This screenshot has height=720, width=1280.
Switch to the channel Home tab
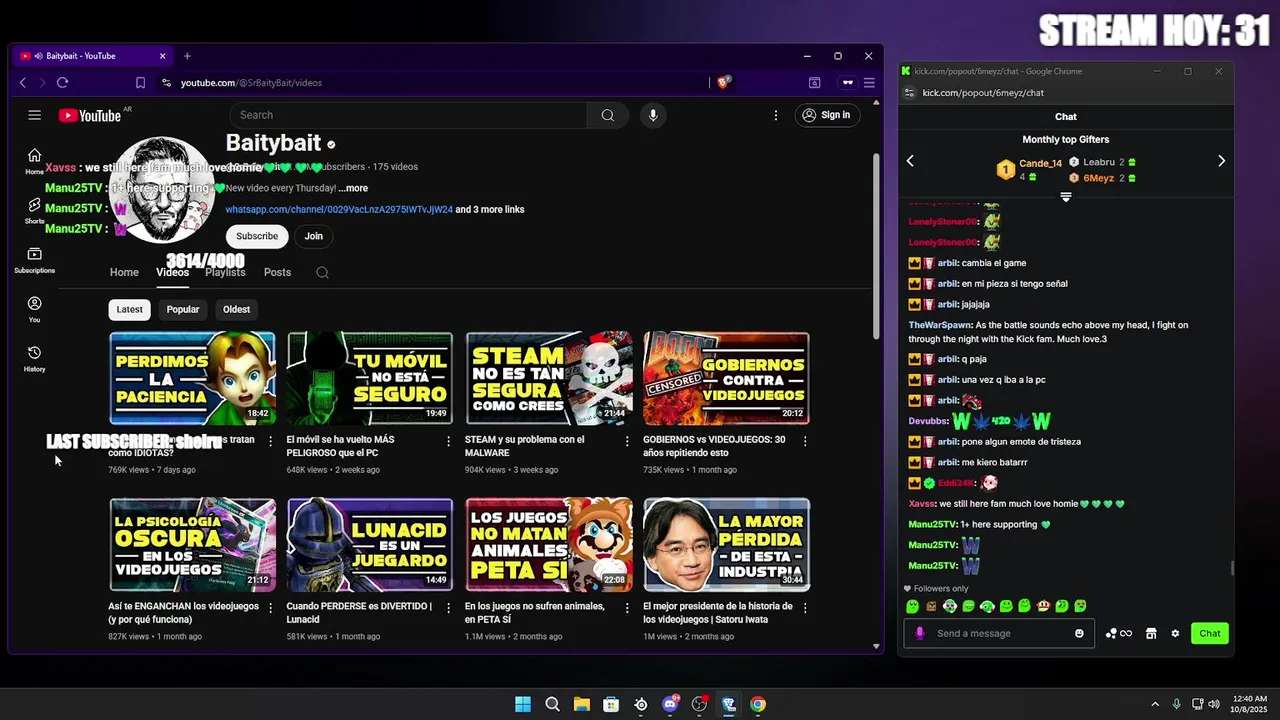(124, 272)
